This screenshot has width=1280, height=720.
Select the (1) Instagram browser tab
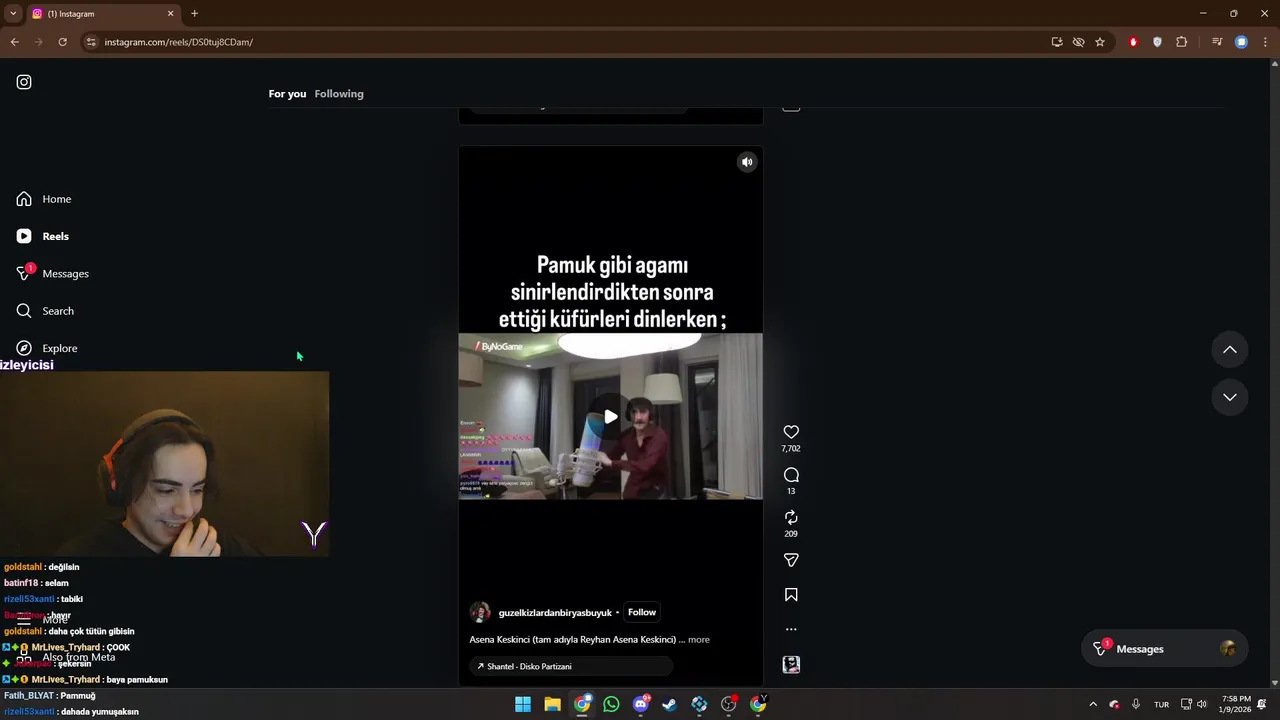pyautogui.click(x=103, y=14)
